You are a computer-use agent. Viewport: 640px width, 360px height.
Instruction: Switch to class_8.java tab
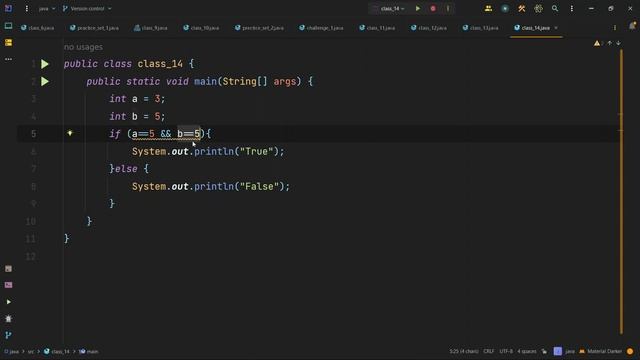point(38,28)
